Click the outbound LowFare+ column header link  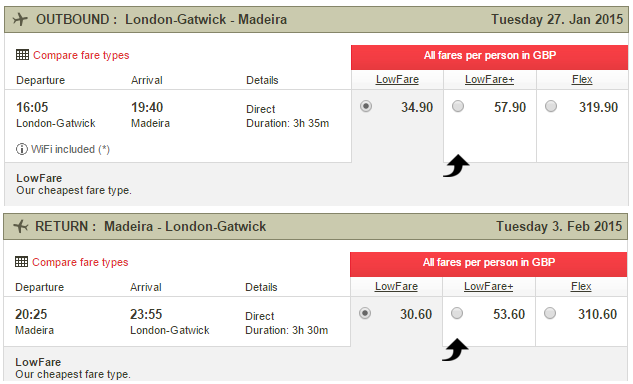coord(490,80)
